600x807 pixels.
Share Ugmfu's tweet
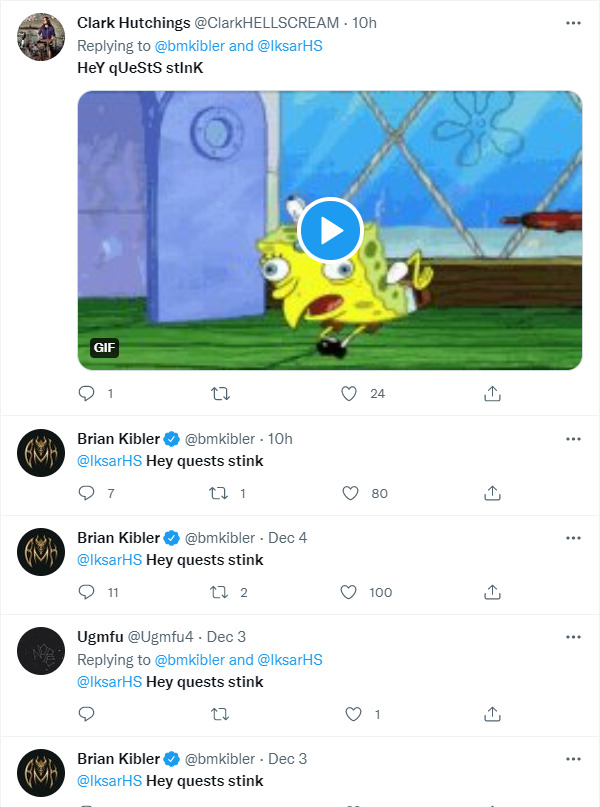(x=492, y=714)
